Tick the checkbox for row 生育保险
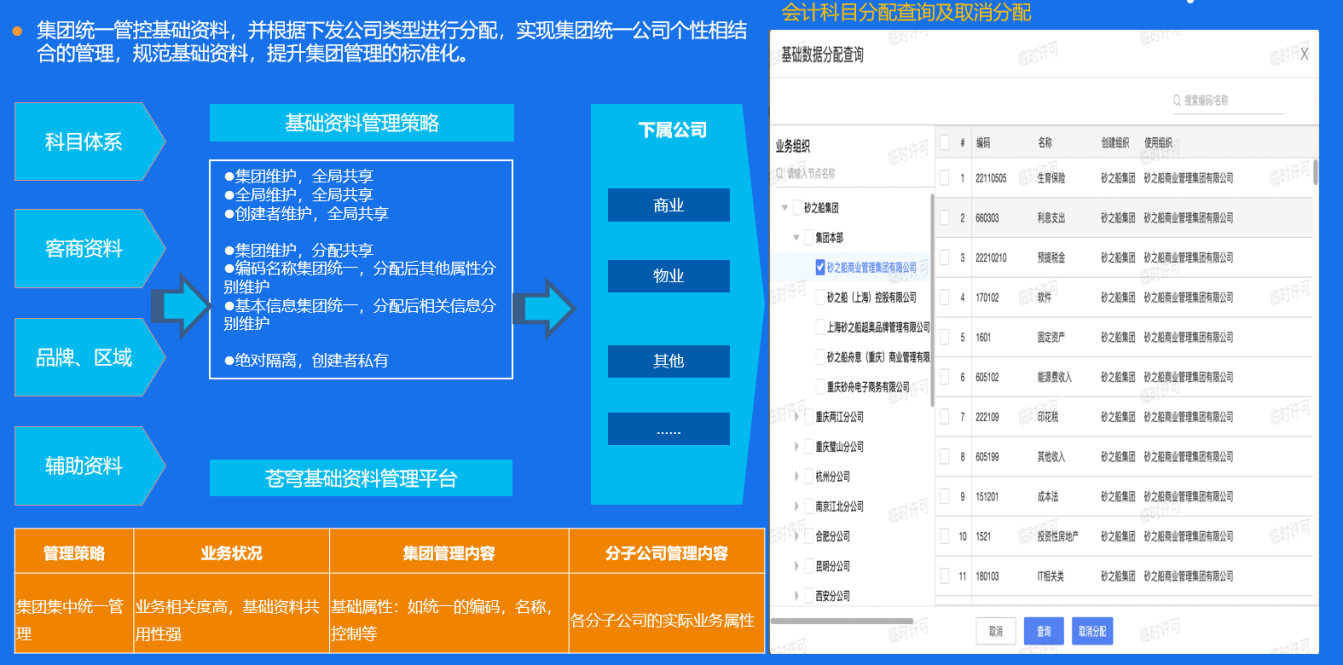Viewport: 1343px width, 665px height. (945, 178)
